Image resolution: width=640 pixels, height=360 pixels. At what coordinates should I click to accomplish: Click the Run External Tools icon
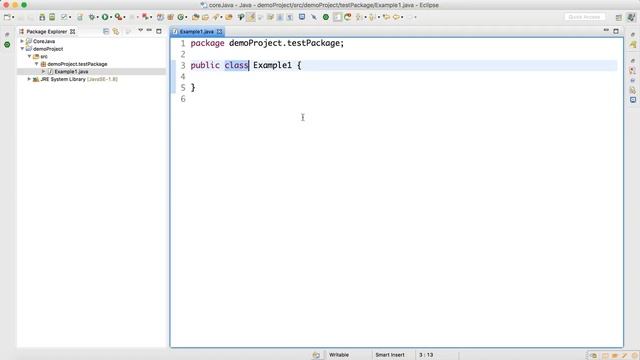pos(118,17)
